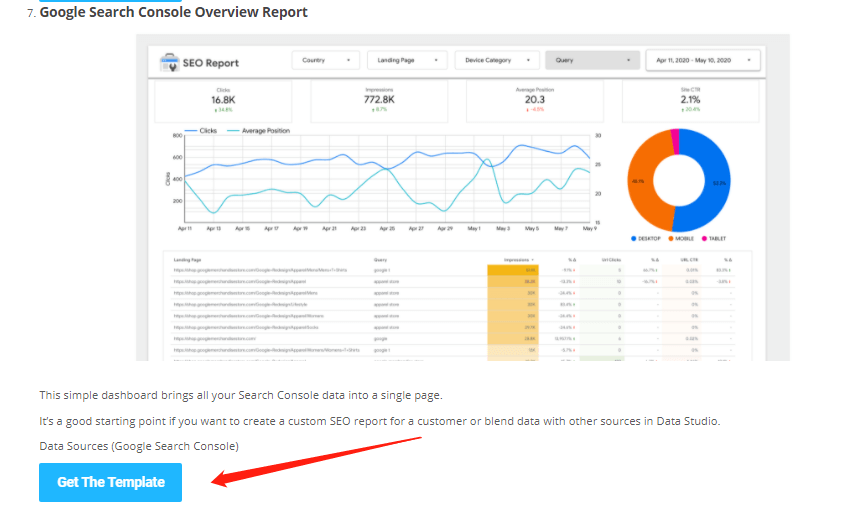
Task: Click the Url Clicks column header
Action: (x=611, y=260)
